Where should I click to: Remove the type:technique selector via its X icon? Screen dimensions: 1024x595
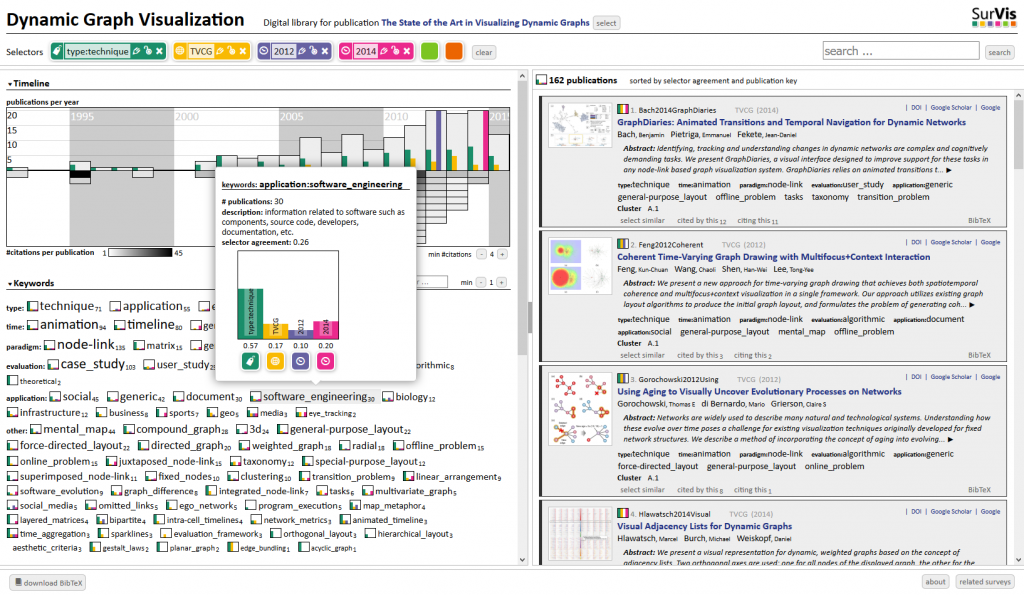coord(160,49)
